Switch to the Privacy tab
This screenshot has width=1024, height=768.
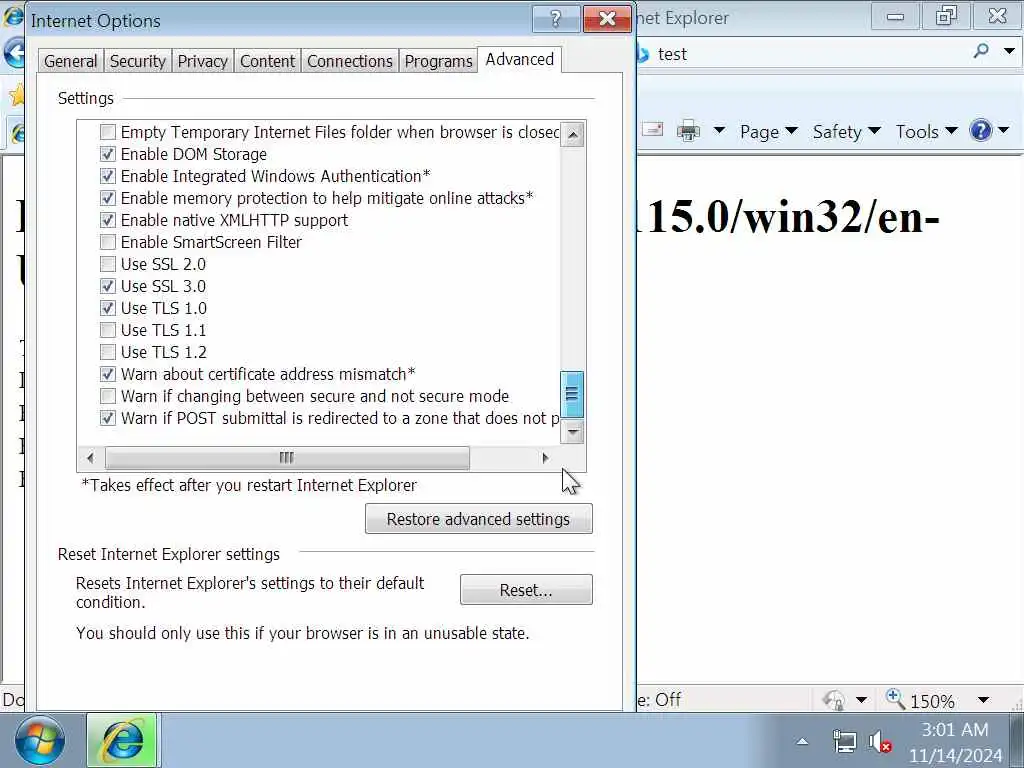(x=202, y=61)
